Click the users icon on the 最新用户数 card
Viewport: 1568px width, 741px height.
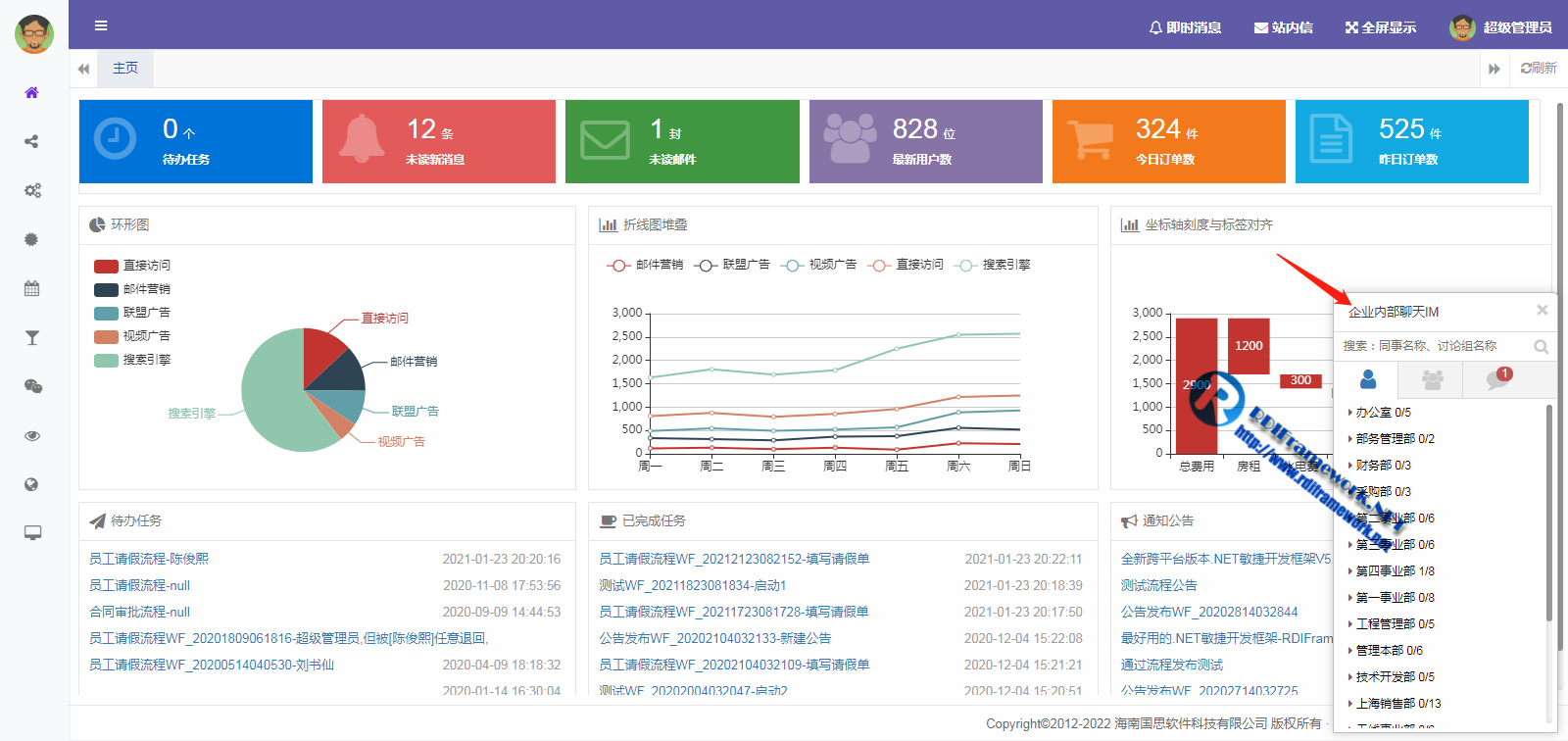click(x=849, y=138)
